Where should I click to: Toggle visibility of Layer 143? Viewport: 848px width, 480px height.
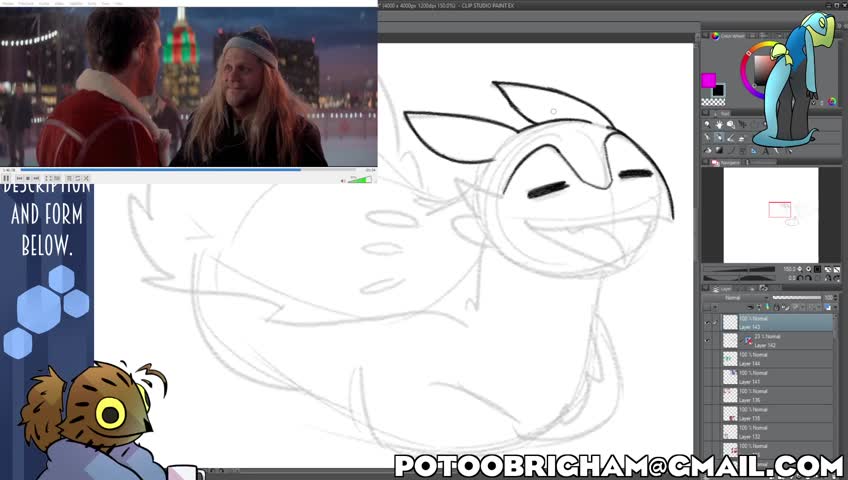tap(707, 323)
